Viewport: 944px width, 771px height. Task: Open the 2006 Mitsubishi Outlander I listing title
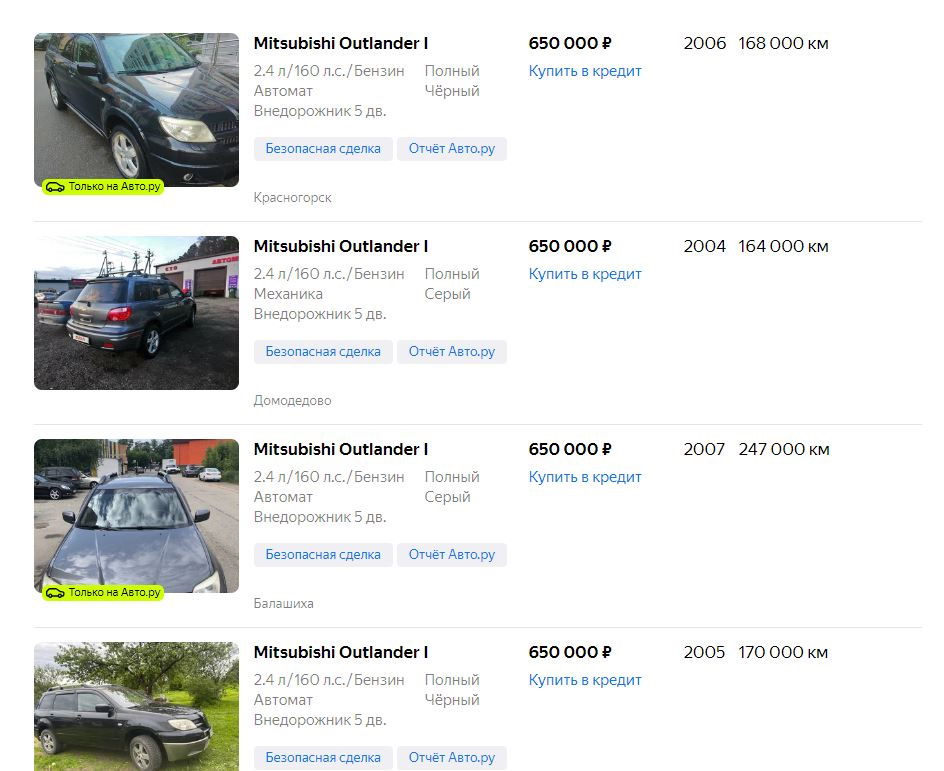click(x=341, y=43)
